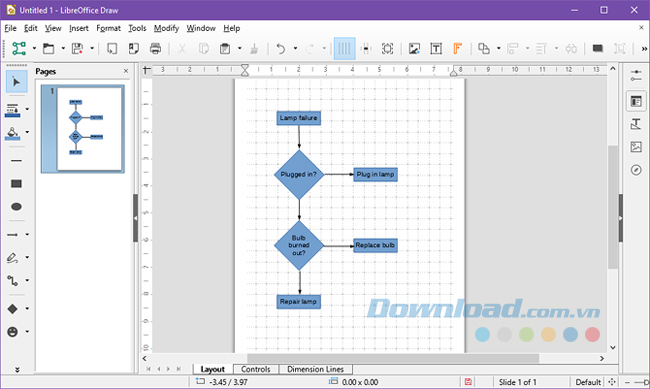Select the Ellipse tool
650x389 pixels.
[x=17, y=207]
